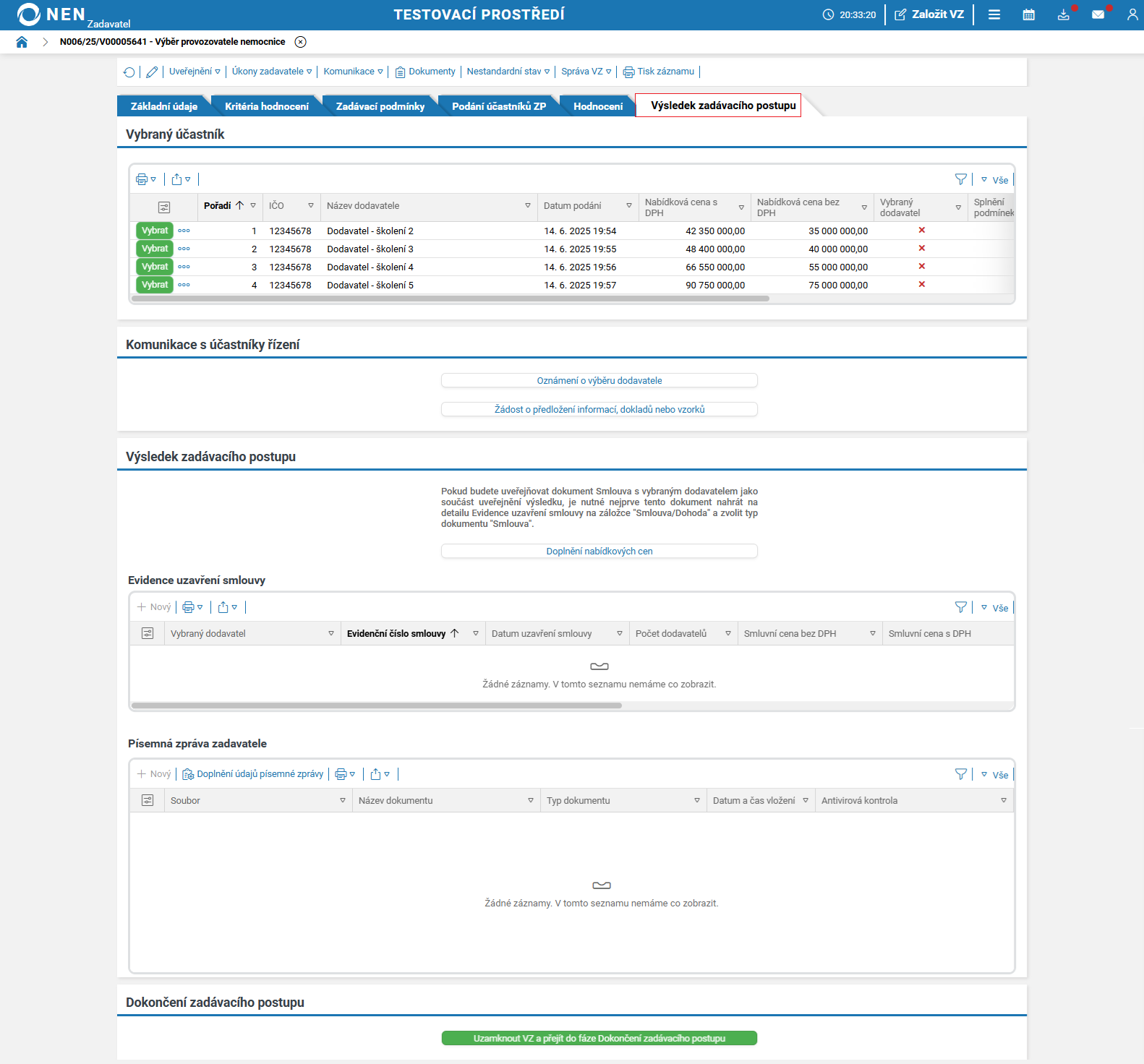This screenshot has height=1064, width=1144.
Task: Open column settings icon in Písemná zpráva table
Action: (x=148, y=800)
